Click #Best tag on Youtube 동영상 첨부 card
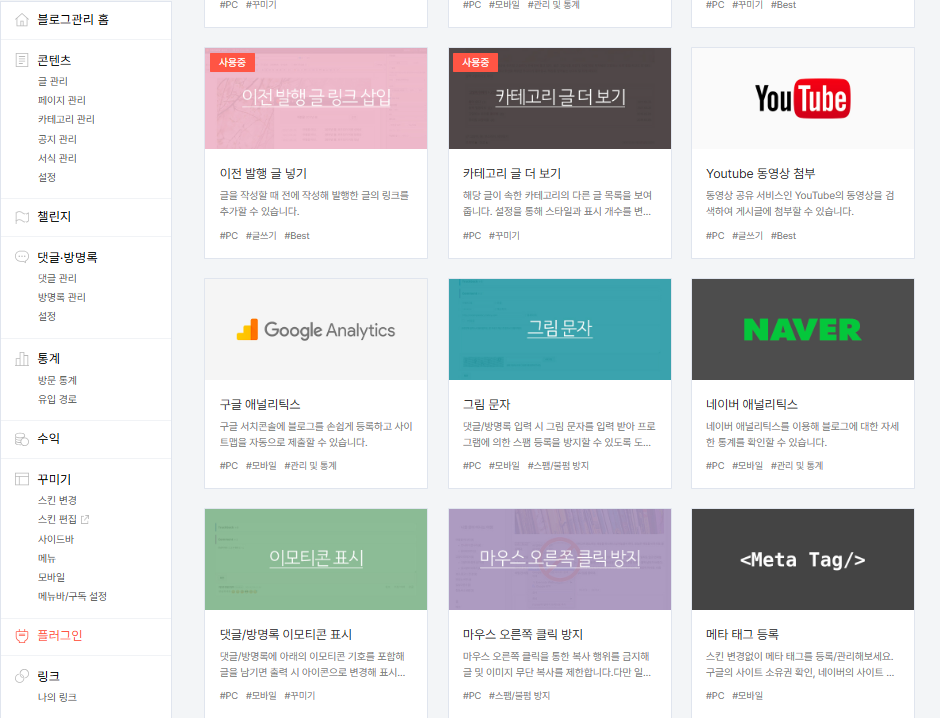Image resolution: width=940 pixels, height=718 pixels. (783, 236)
